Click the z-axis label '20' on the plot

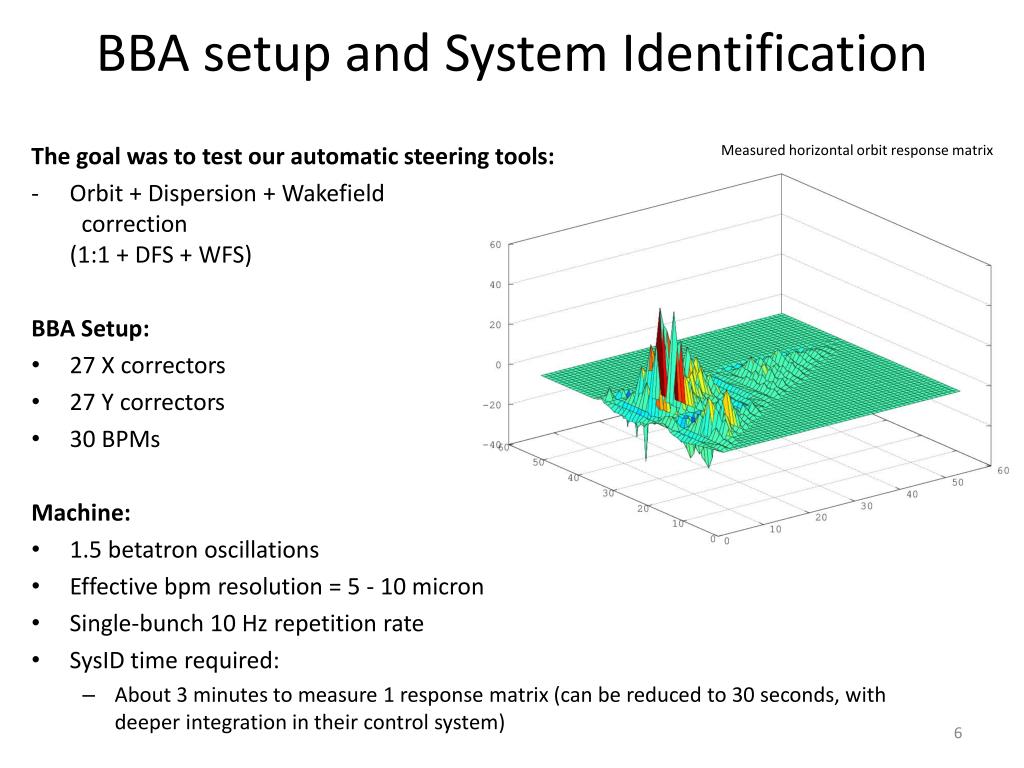(495, 325)
